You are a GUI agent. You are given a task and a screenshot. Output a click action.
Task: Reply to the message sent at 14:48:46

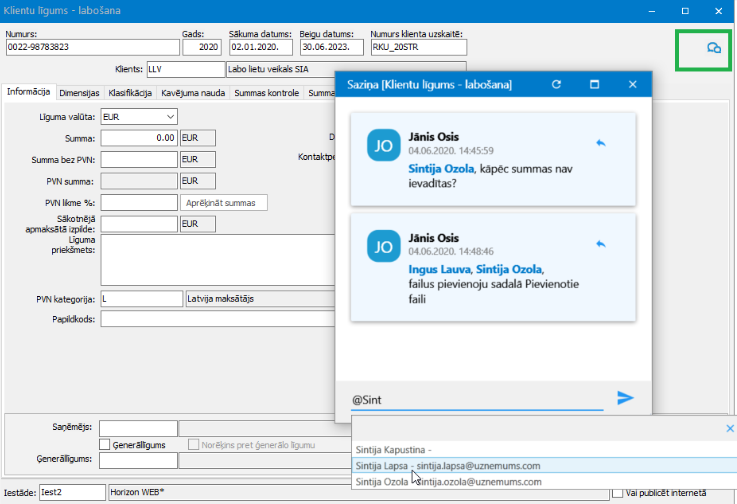(600, 243)
